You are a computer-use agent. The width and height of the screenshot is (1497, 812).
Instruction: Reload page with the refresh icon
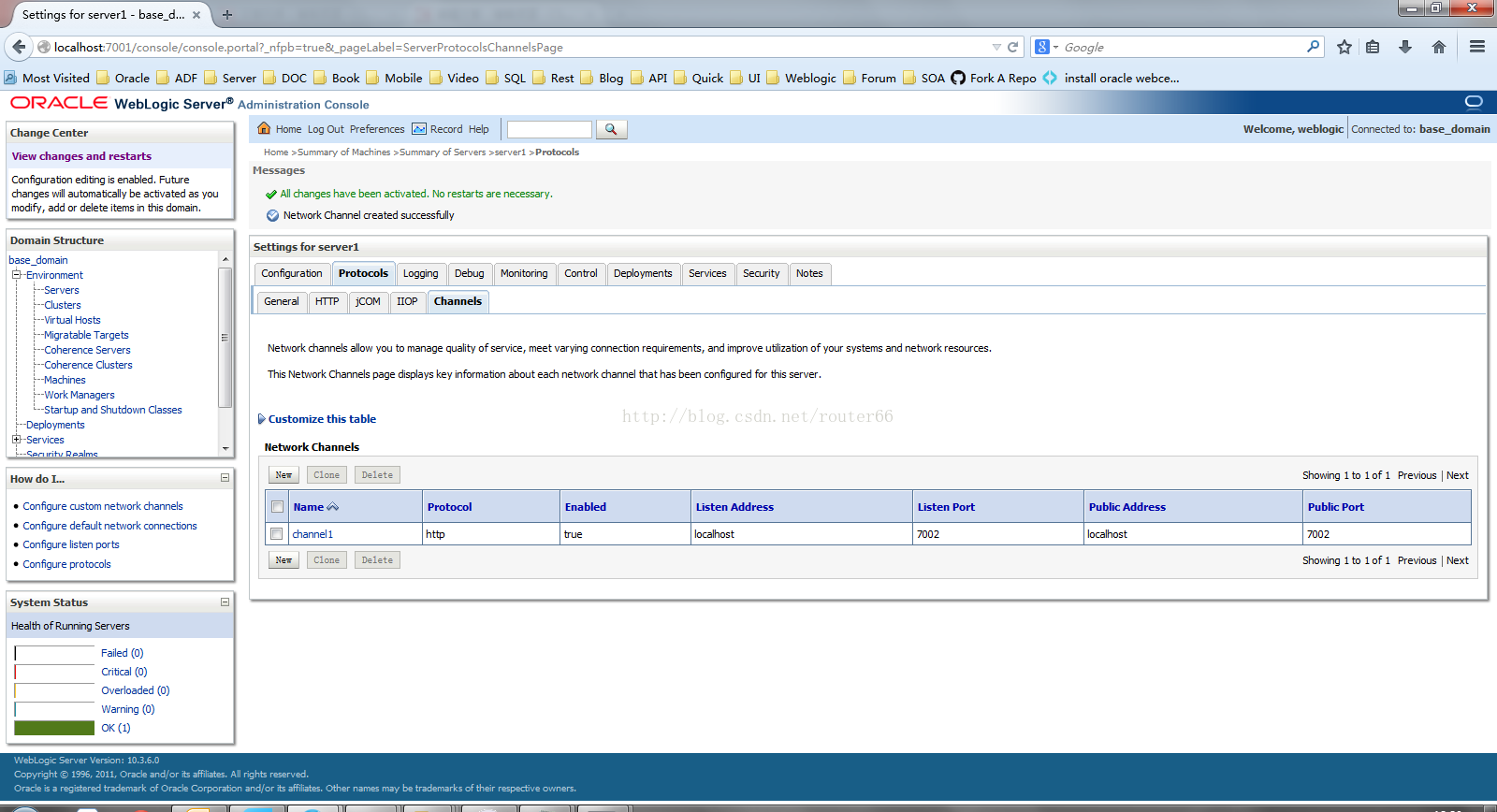tap(1012, 47)
